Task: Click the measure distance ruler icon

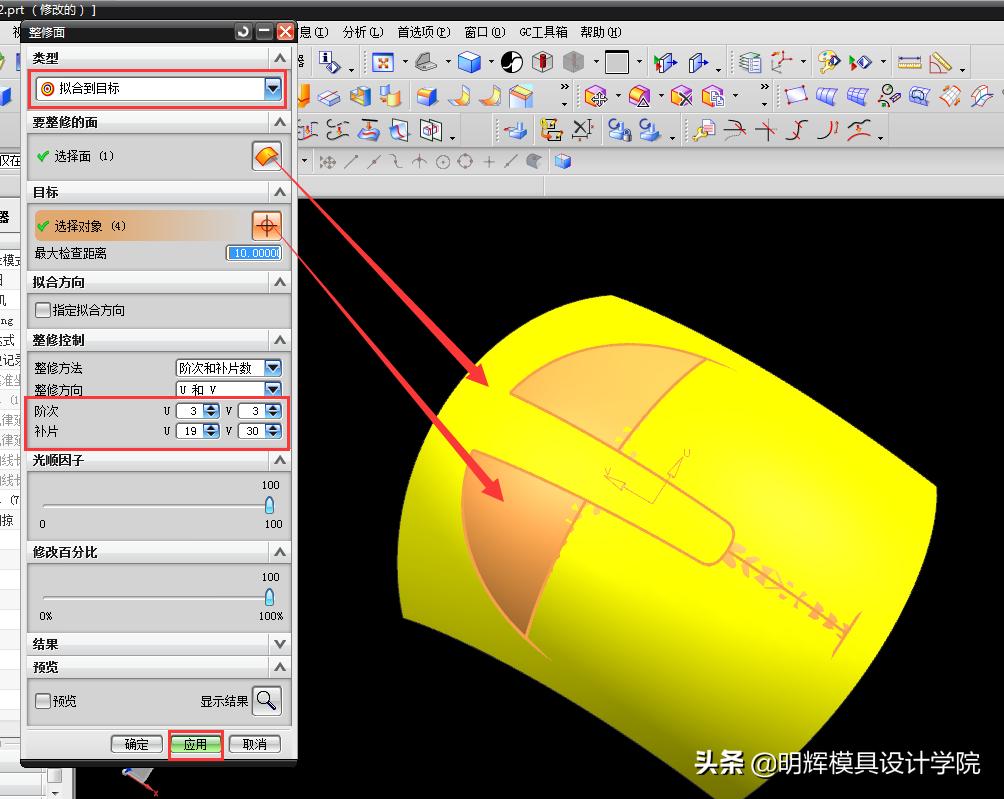Action: (x=909, y=62)
